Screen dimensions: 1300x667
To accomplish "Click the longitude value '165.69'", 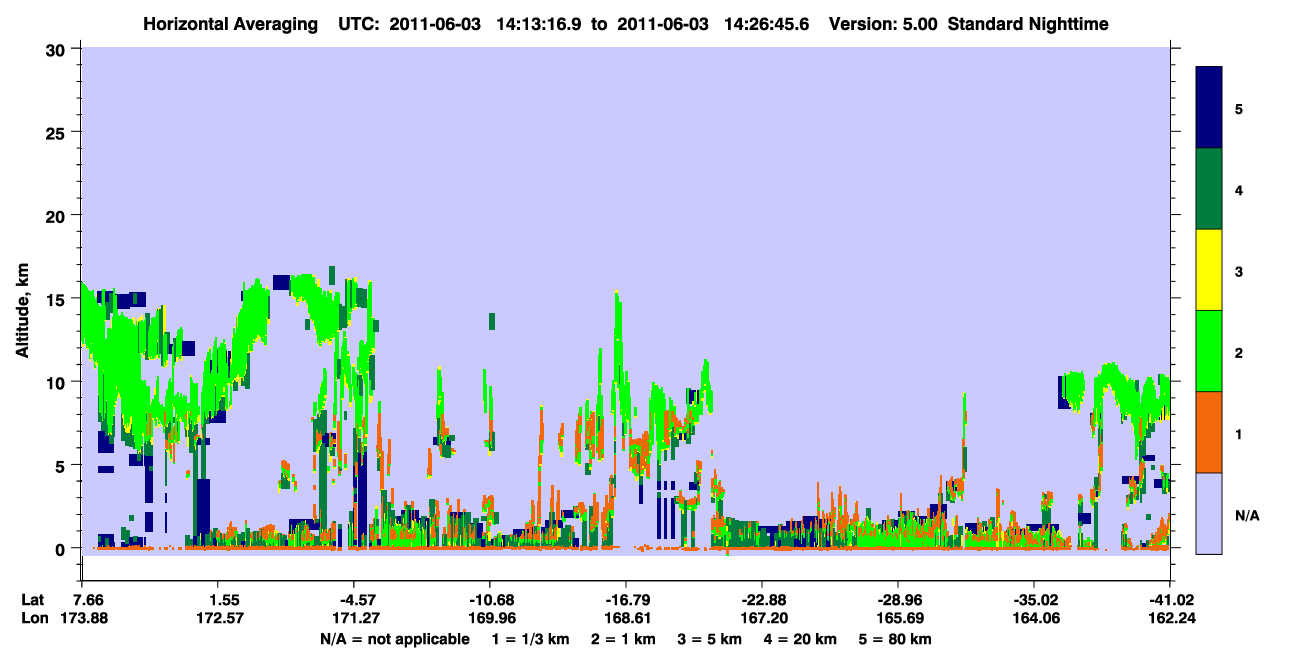I will (898, 618).
